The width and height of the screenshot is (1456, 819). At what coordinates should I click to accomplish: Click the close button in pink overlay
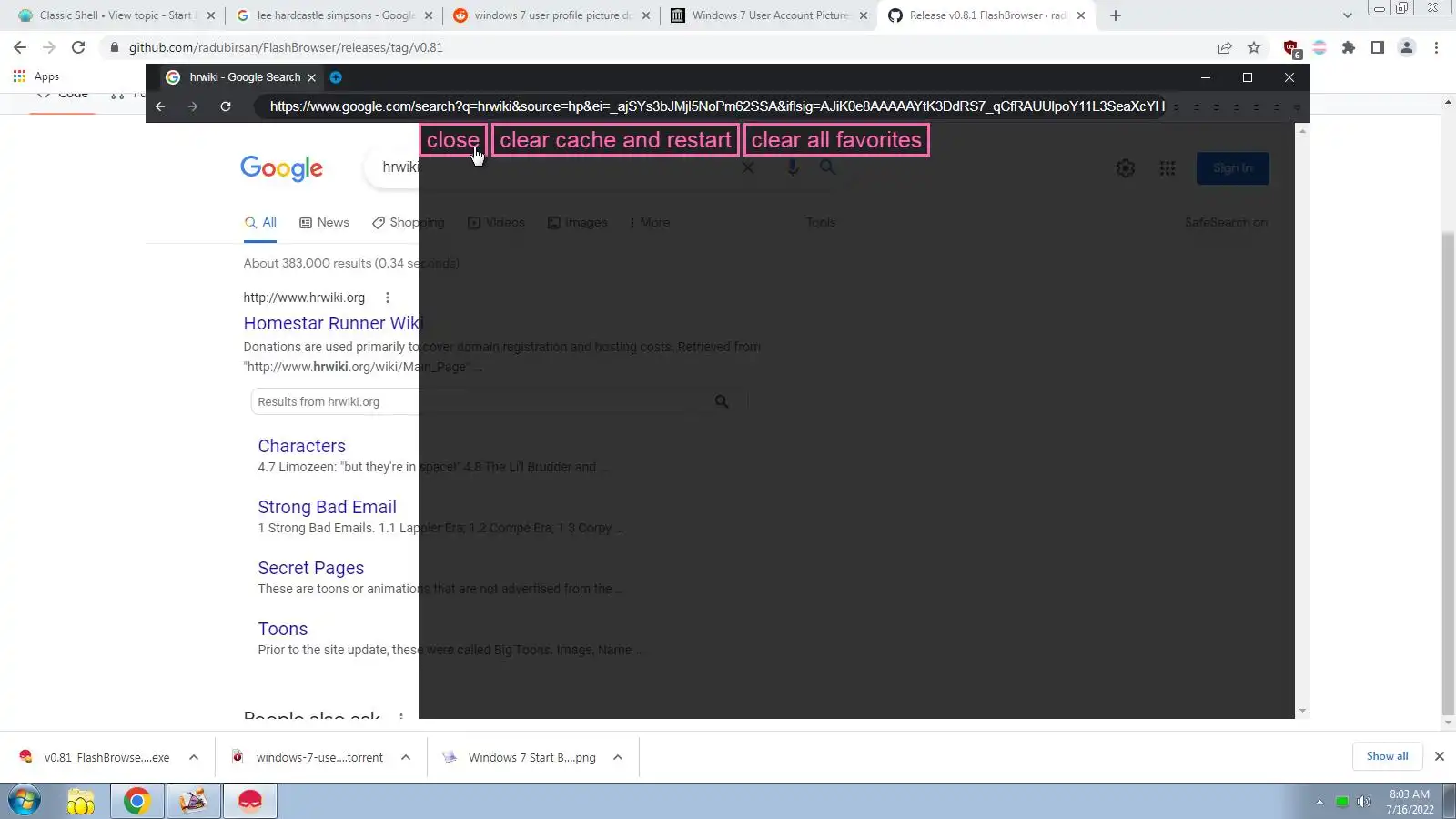pos(453,140)
